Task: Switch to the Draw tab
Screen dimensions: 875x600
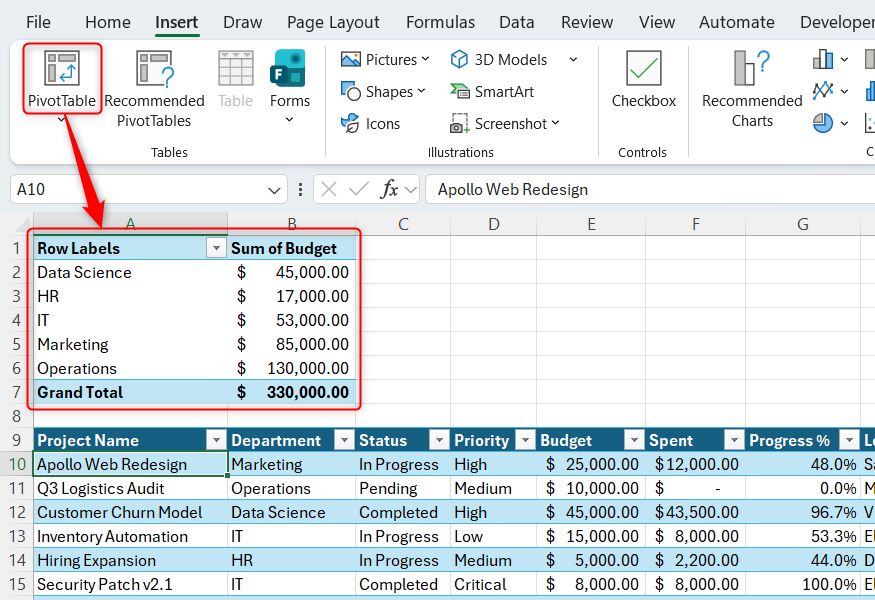Action: click(x=242, y=22)
